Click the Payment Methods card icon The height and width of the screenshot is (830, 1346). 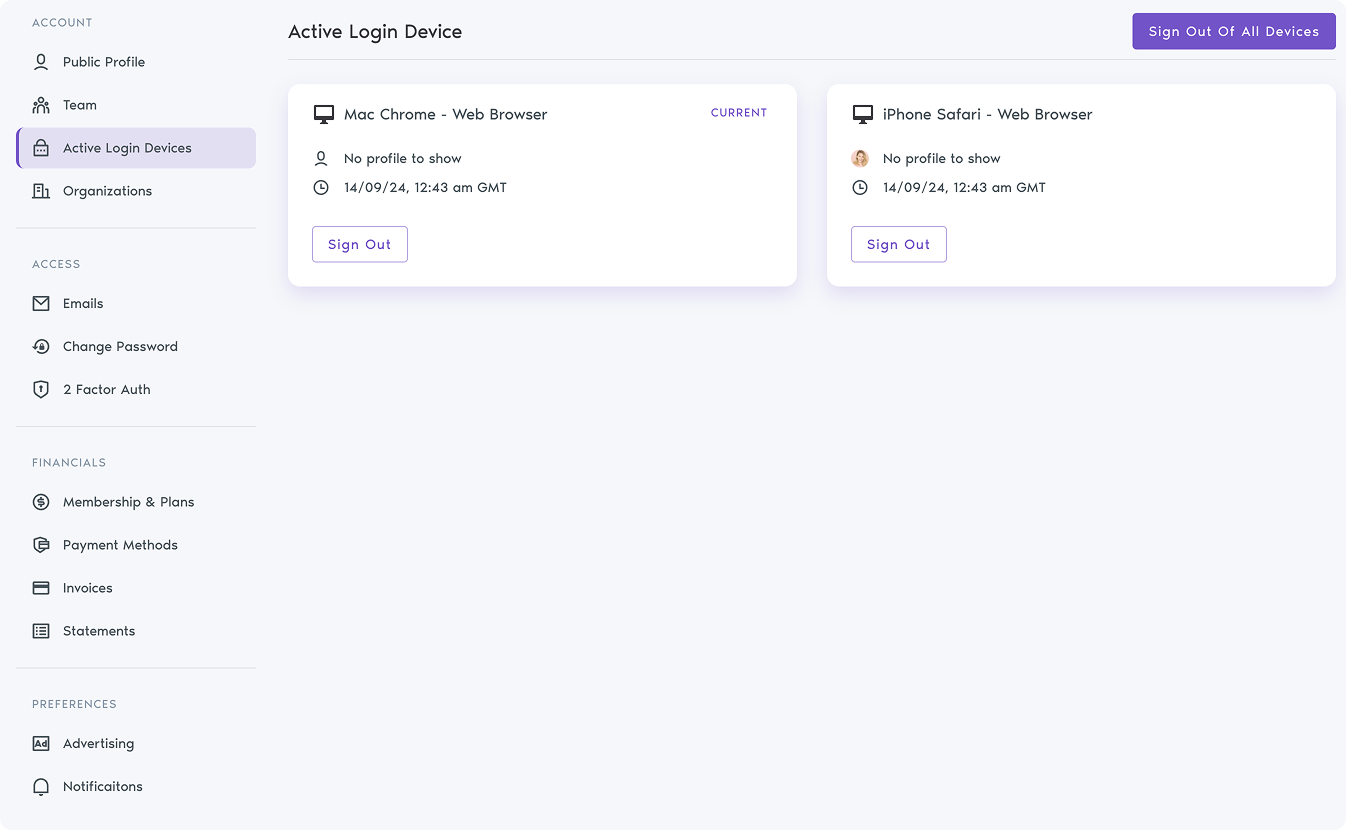[40, 544]
